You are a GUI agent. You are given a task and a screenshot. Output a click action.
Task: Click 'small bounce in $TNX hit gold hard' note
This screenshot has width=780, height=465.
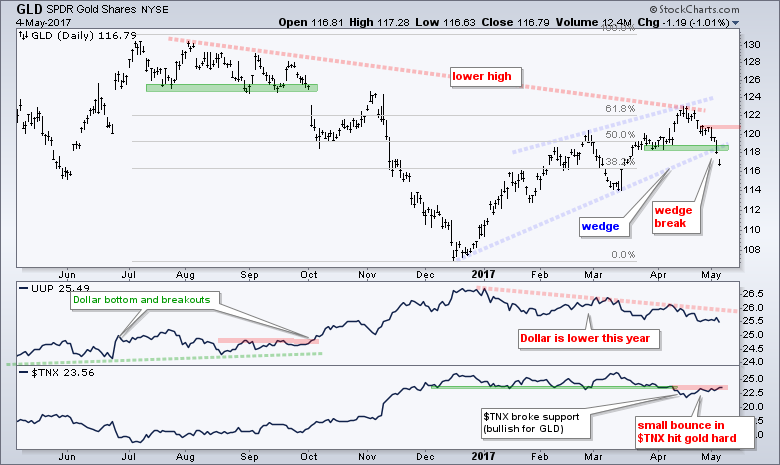pyautogui.click(x=694, y=432)
